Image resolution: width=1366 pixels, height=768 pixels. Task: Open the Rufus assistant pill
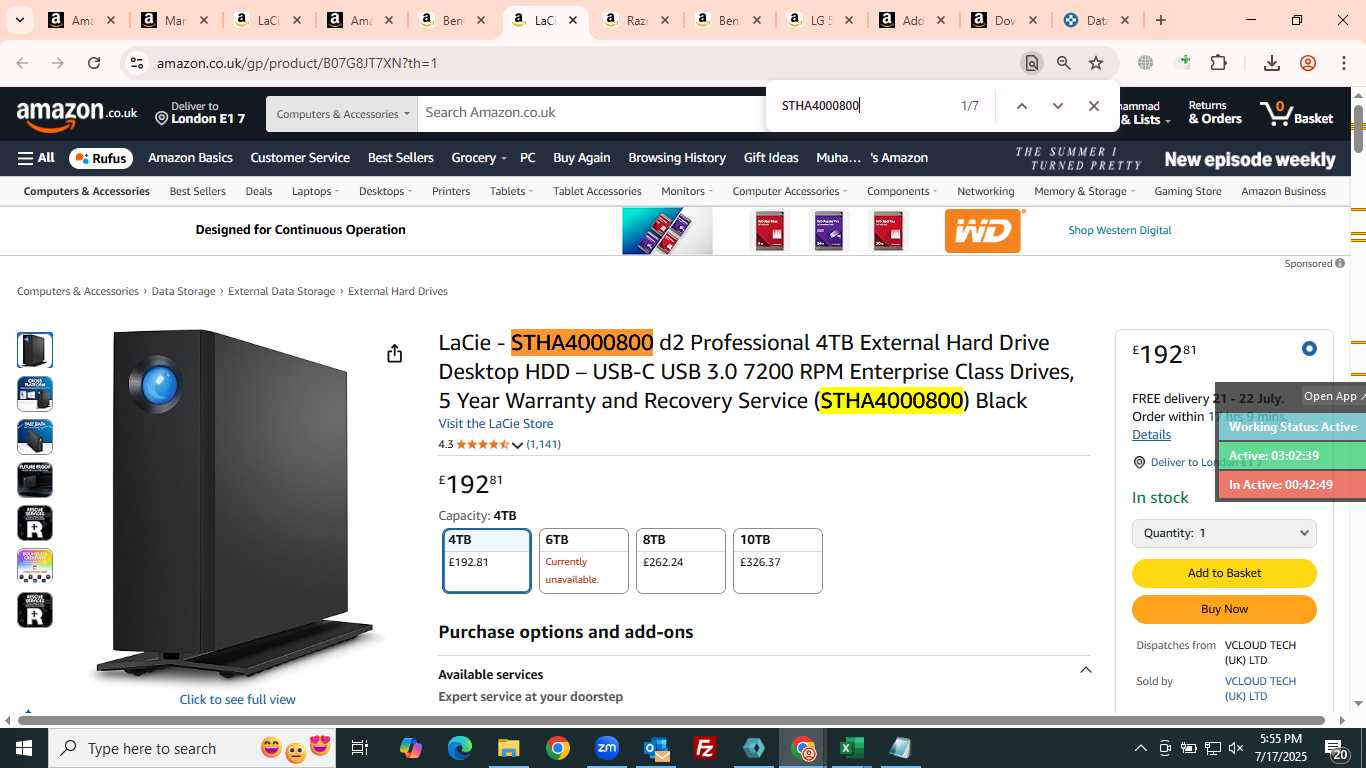(x=101, y=158)
